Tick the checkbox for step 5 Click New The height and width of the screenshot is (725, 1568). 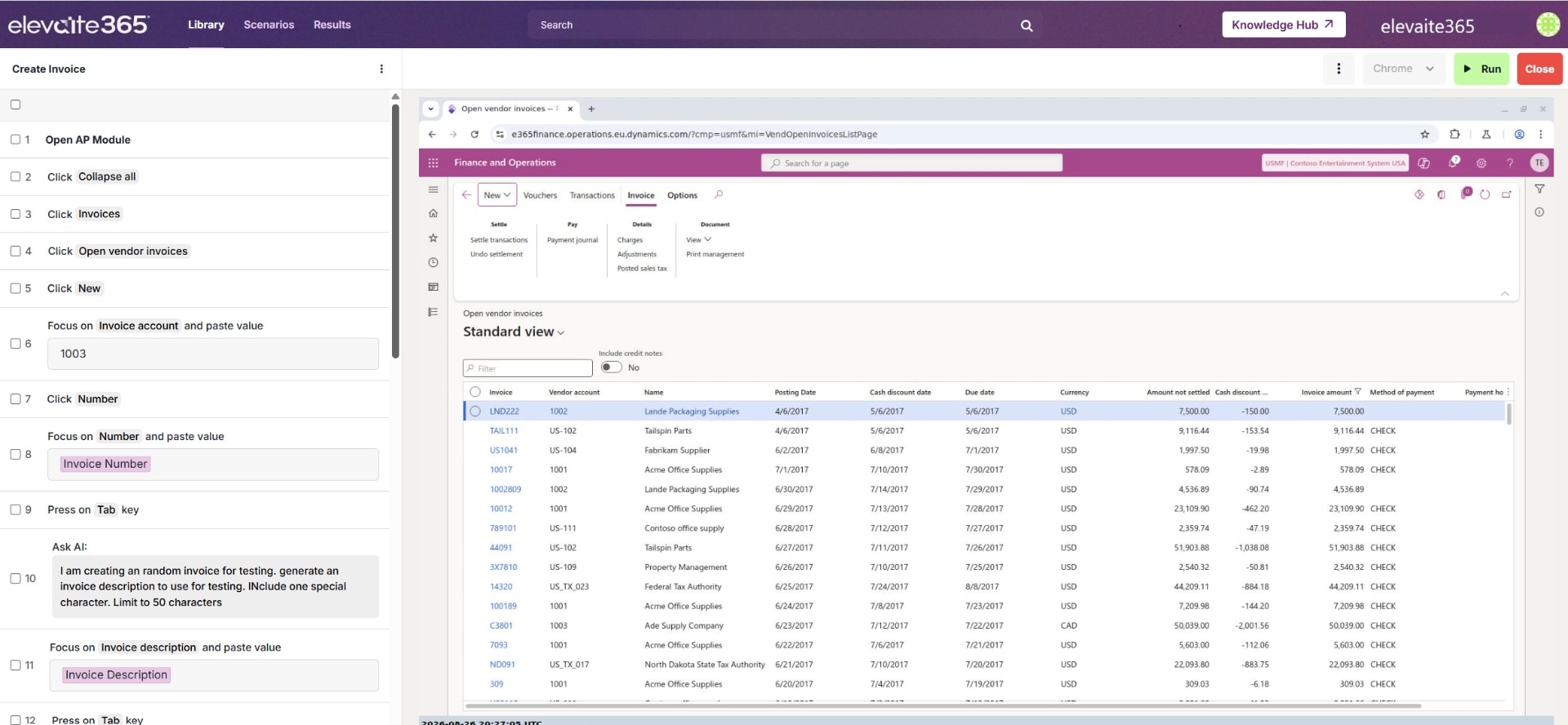(x=16, y=288)
